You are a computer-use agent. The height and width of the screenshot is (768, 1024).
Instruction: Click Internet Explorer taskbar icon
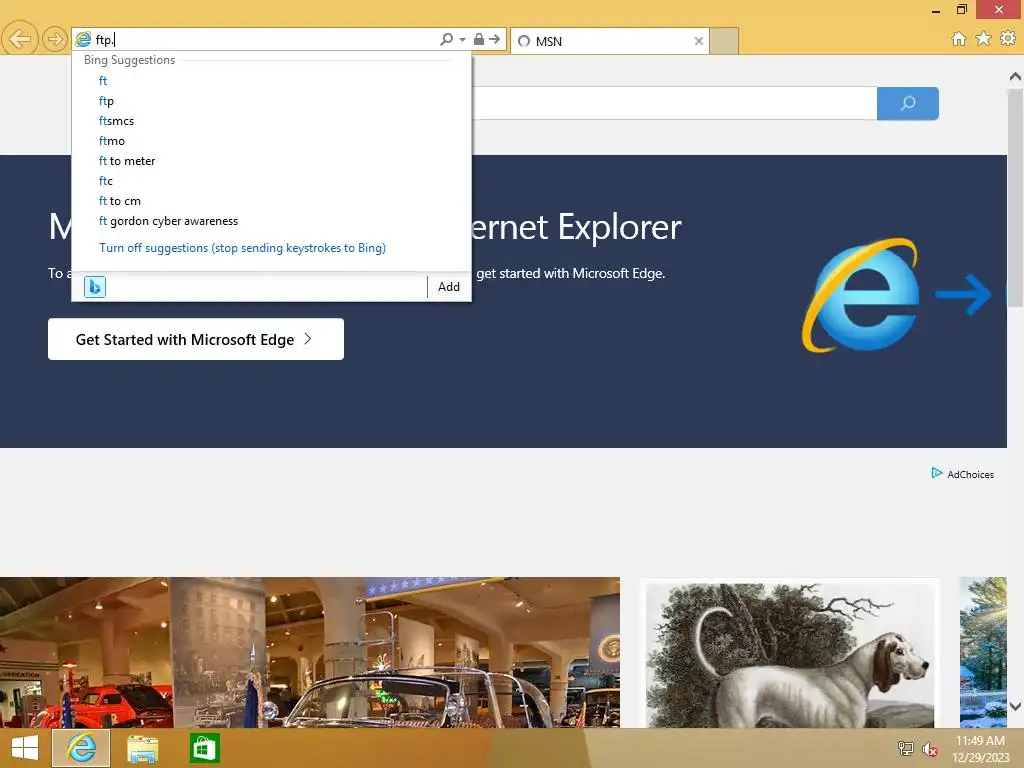81,748
